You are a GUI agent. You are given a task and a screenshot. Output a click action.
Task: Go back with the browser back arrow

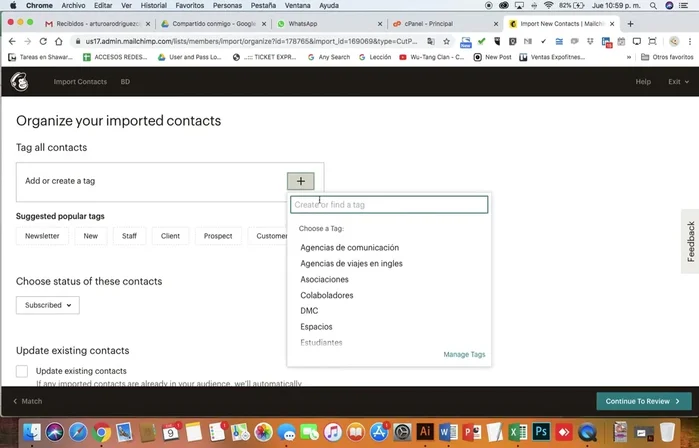tap(12, 41)
